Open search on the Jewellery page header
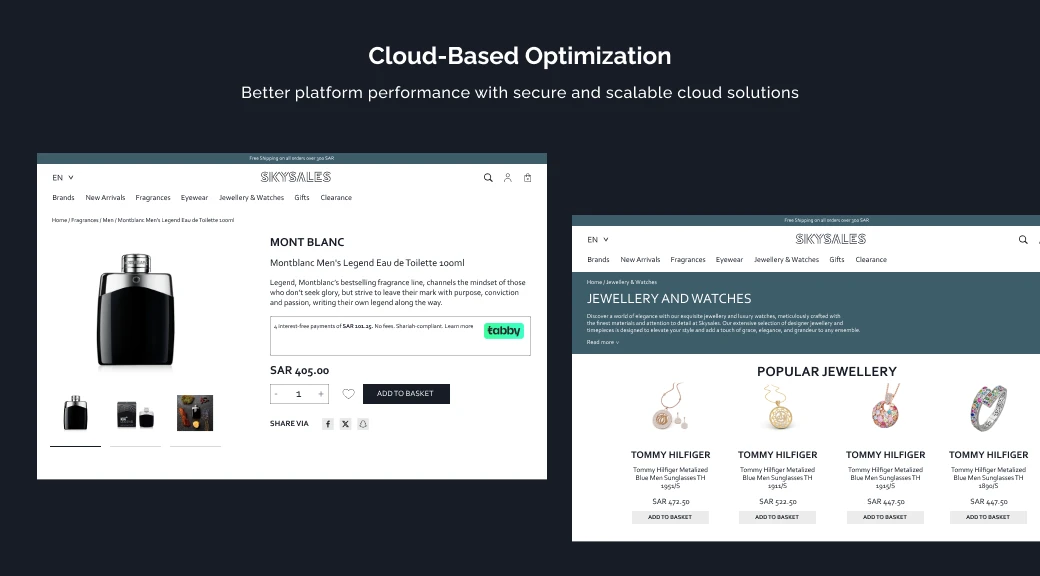 1023,239
